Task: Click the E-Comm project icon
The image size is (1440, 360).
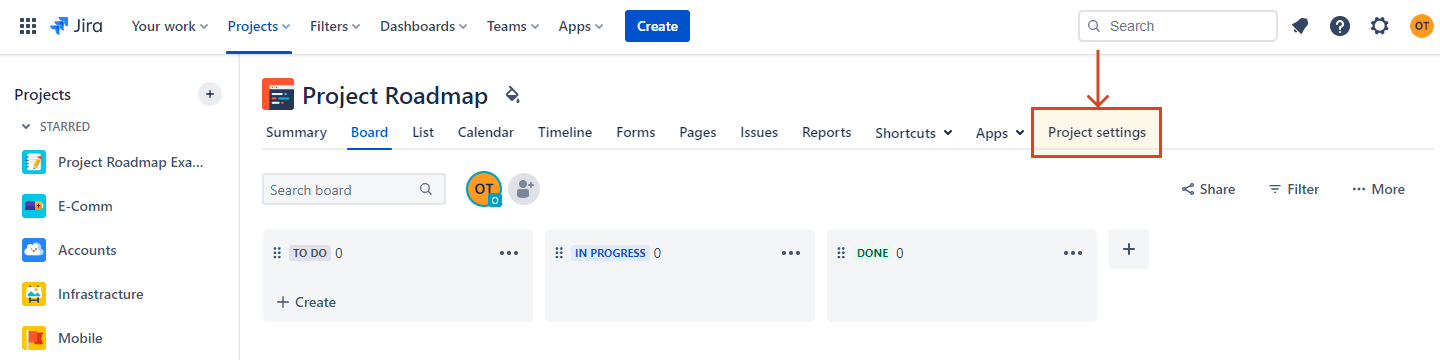Action: pyautogui.click(x=34, y=206)
